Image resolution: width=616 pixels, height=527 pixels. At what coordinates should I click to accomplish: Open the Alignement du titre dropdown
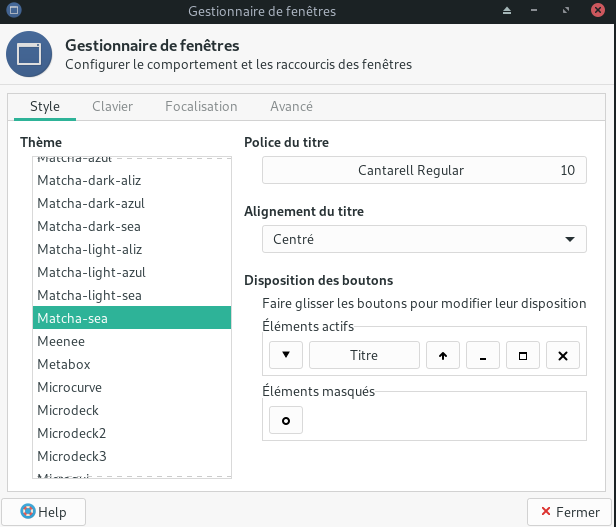click(x=424, y=239)
